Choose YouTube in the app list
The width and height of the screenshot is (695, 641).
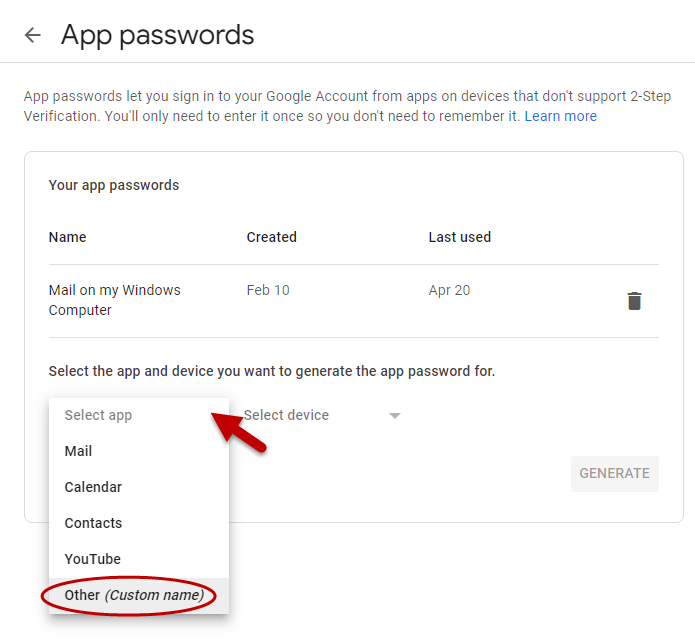92,559
